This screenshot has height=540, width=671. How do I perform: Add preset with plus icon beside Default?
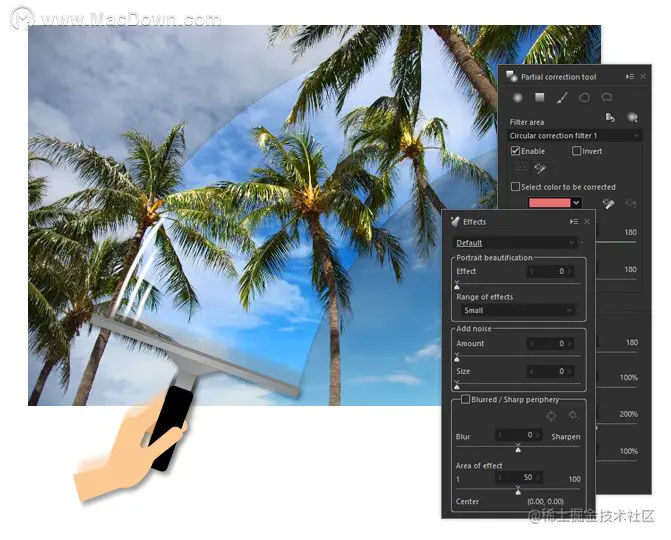582,243
